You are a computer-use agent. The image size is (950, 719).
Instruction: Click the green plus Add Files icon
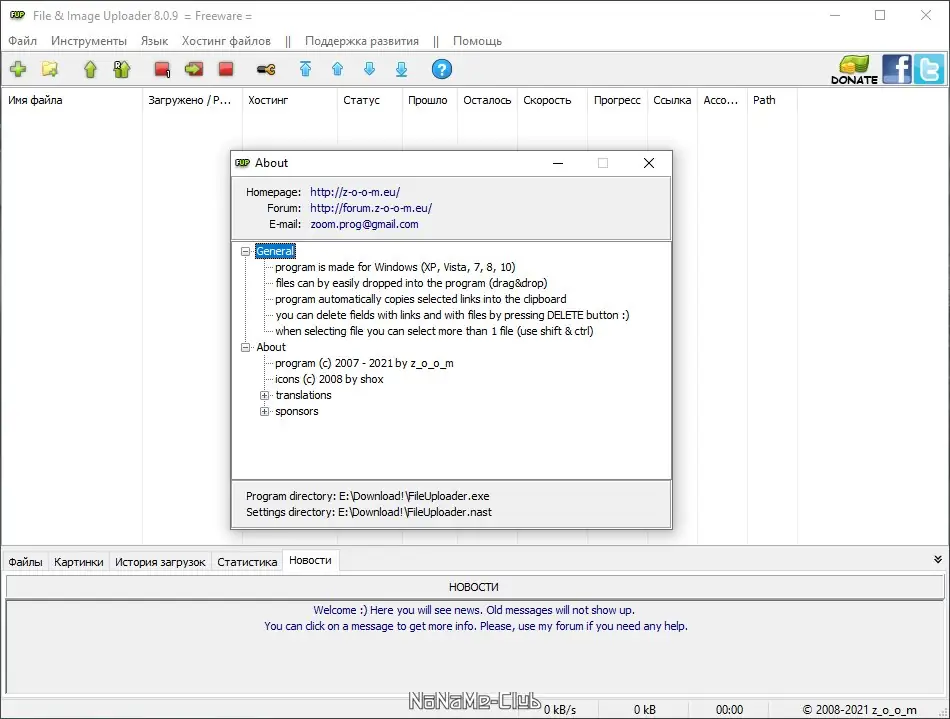pyautogui.click(x=18, y=69)
